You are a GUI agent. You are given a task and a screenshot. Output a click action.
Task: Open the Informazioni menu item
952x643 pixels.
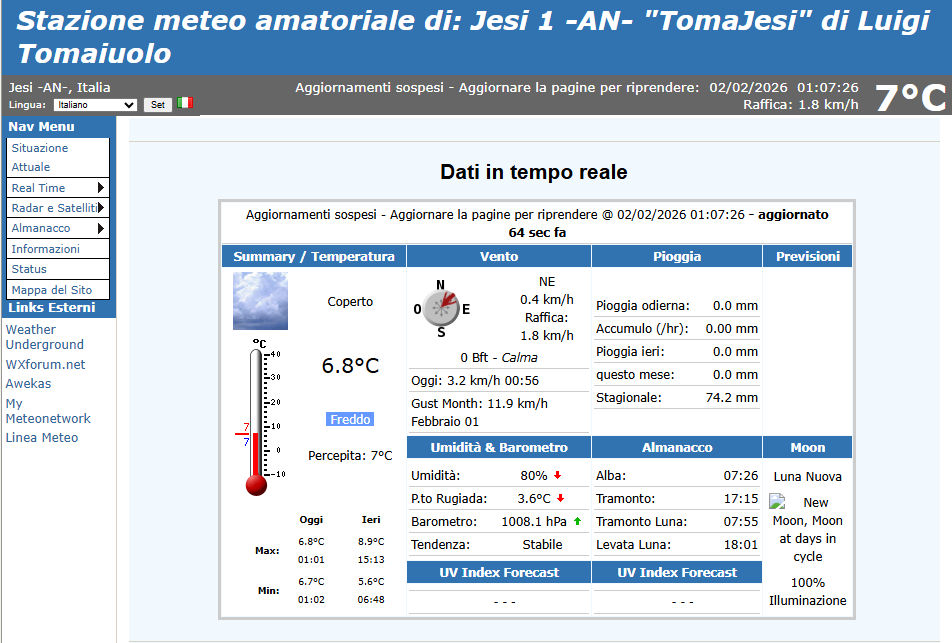[x=45, y=249]
